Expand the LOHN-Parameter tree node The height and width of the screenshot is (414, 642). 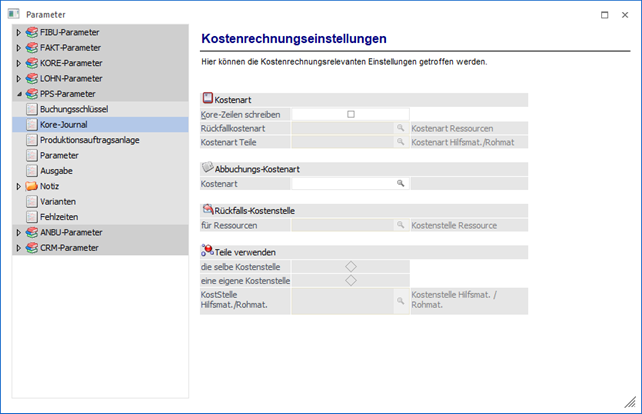[x=18, y=78]
